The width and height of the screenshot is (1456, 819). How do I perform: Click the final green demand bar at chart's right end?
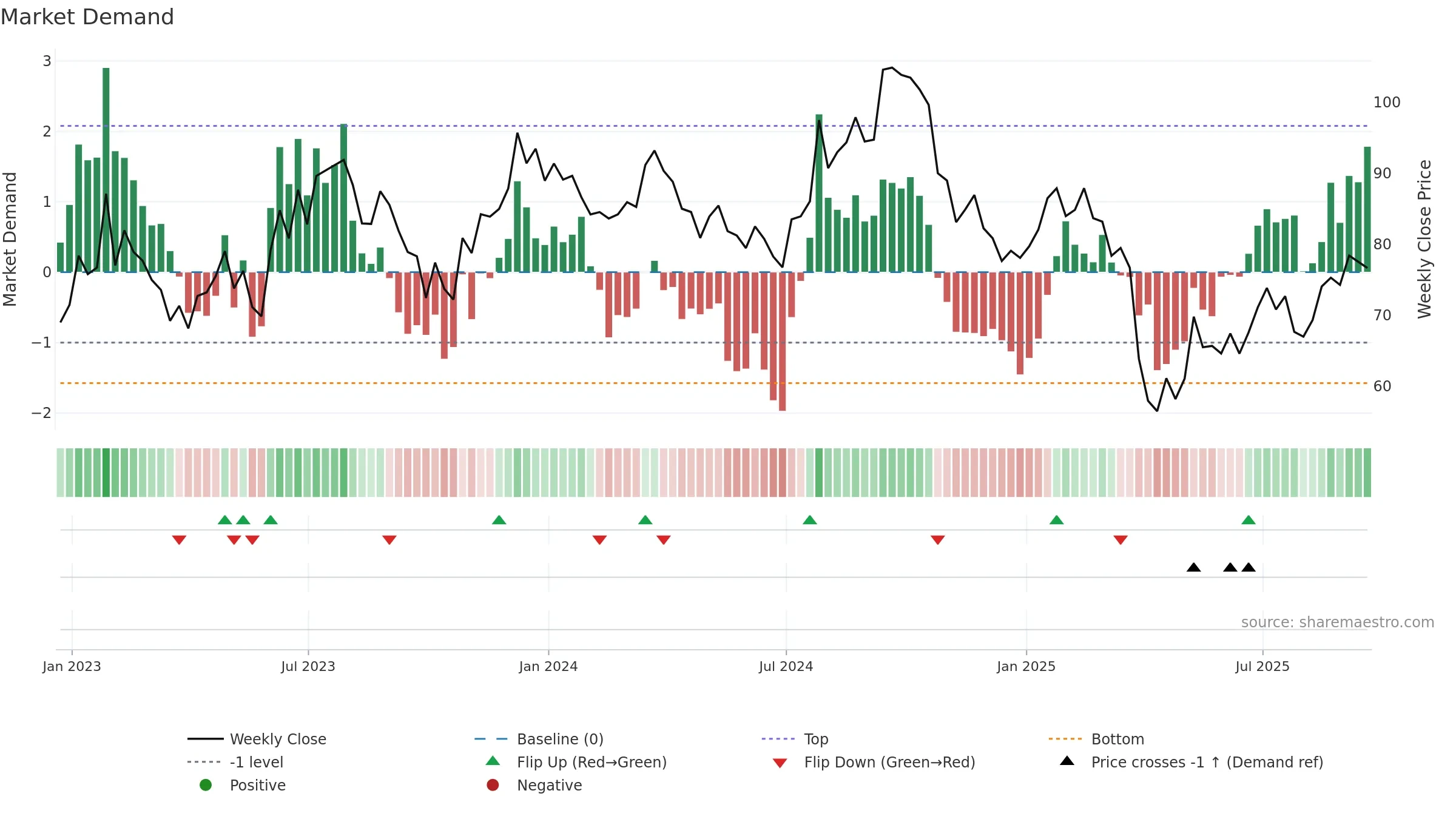pyautogui.click(x=1367, y=209)
